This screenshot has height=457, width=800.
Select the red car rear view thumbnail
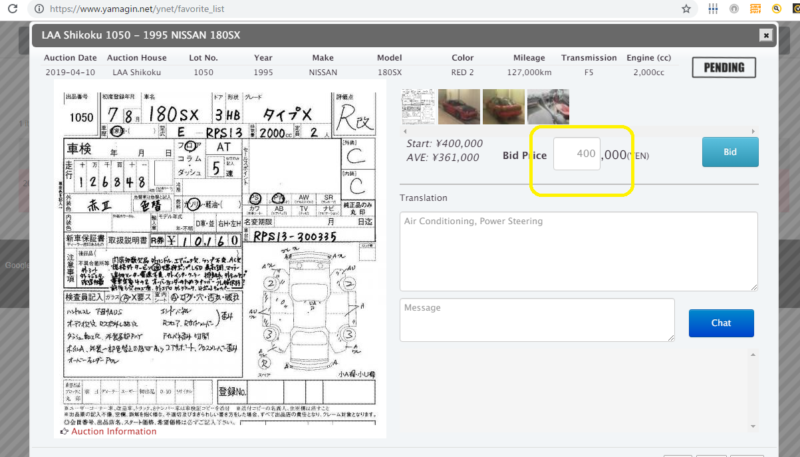(x=504, y=107)
